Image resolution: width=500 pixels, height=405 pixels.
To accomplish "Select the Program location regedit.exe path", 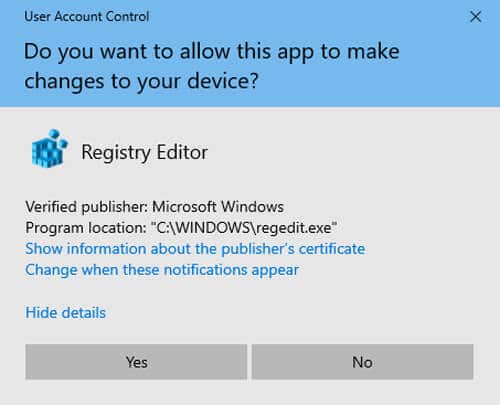I will [x=181, y=228].
